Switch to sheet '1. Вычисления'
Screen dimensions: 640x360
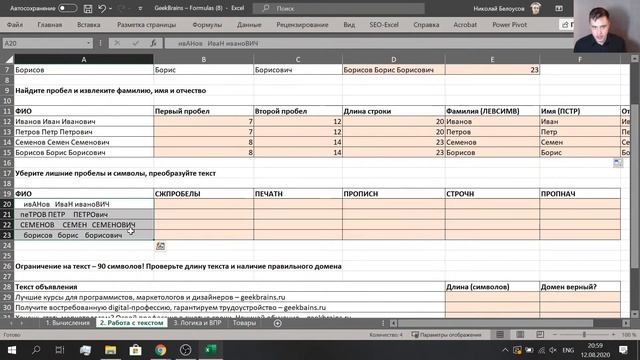coord(67,323)
